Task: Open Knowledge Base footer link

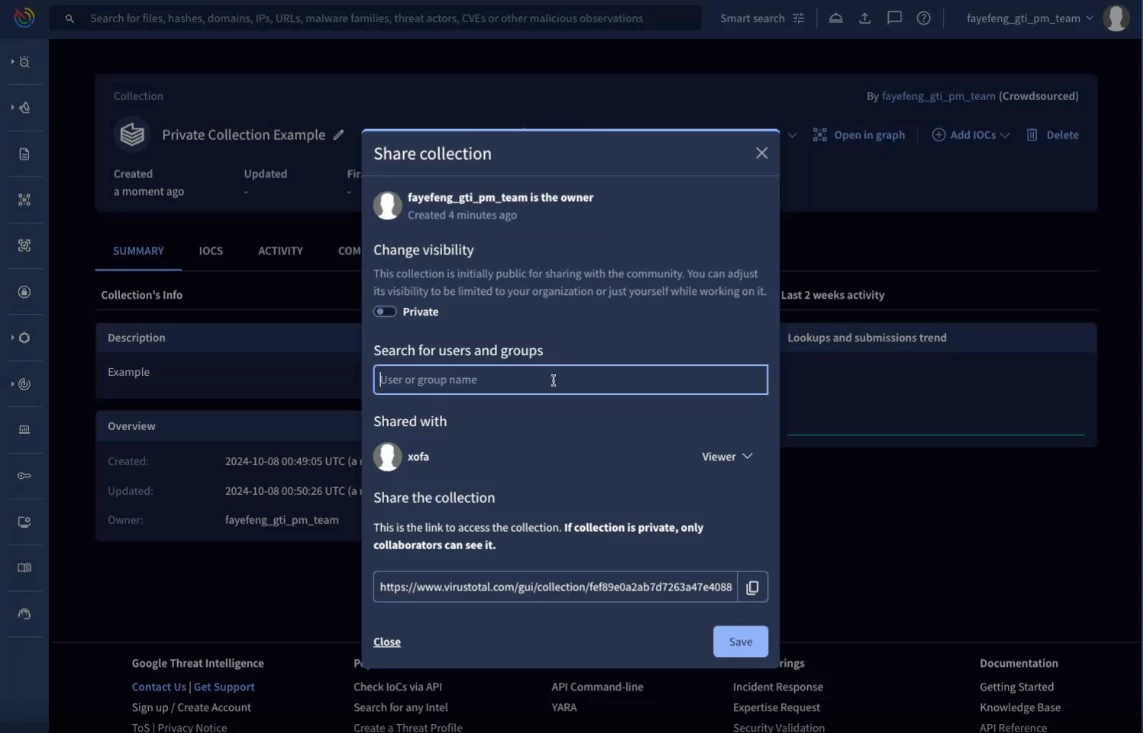Action: (1020, 707)
